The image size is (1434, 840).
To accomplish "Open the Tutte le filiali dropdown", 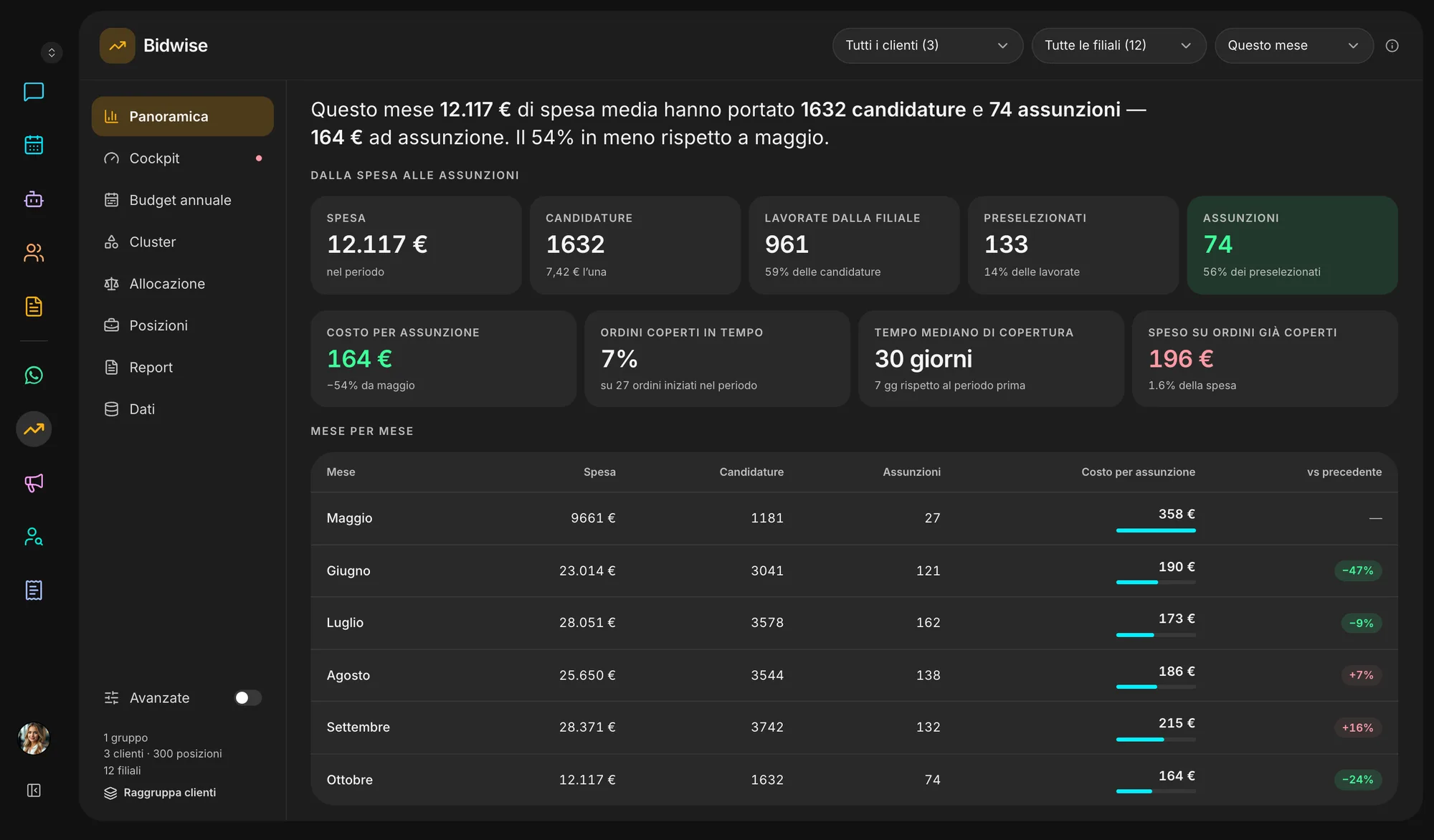I will point(1119,46).
